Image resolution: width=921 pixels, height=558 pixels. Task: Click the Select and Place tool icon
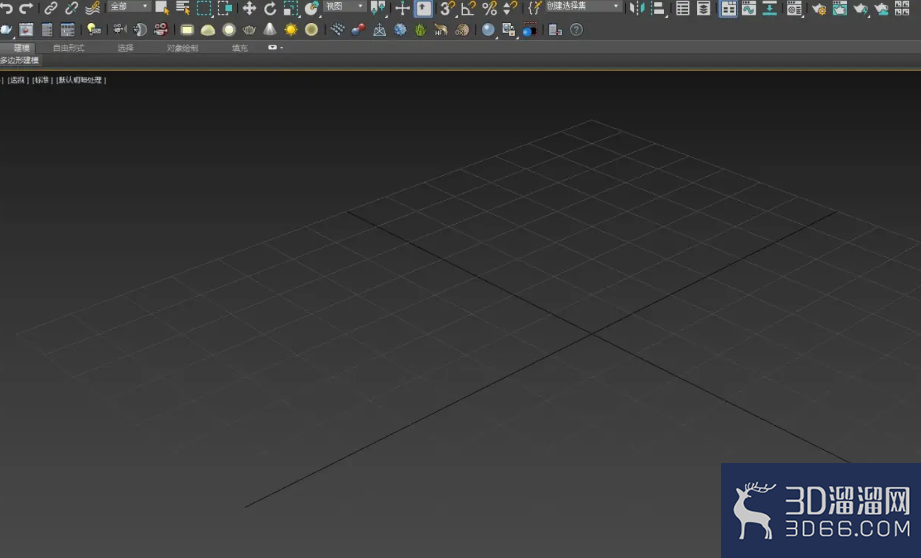pyautogui.click(x=311, y=8)
